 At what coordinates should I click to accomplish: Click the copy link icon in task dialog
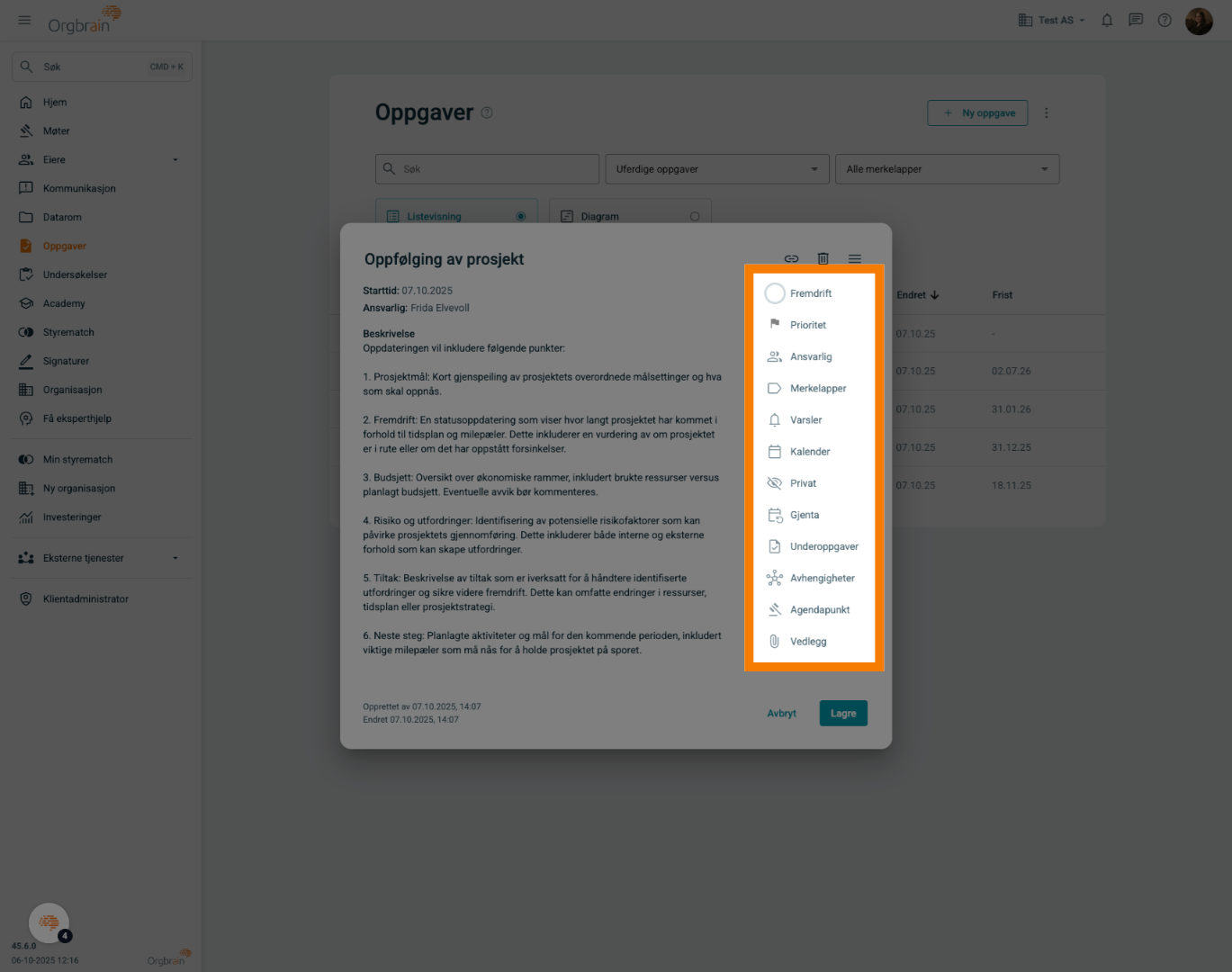click(791, 258)
